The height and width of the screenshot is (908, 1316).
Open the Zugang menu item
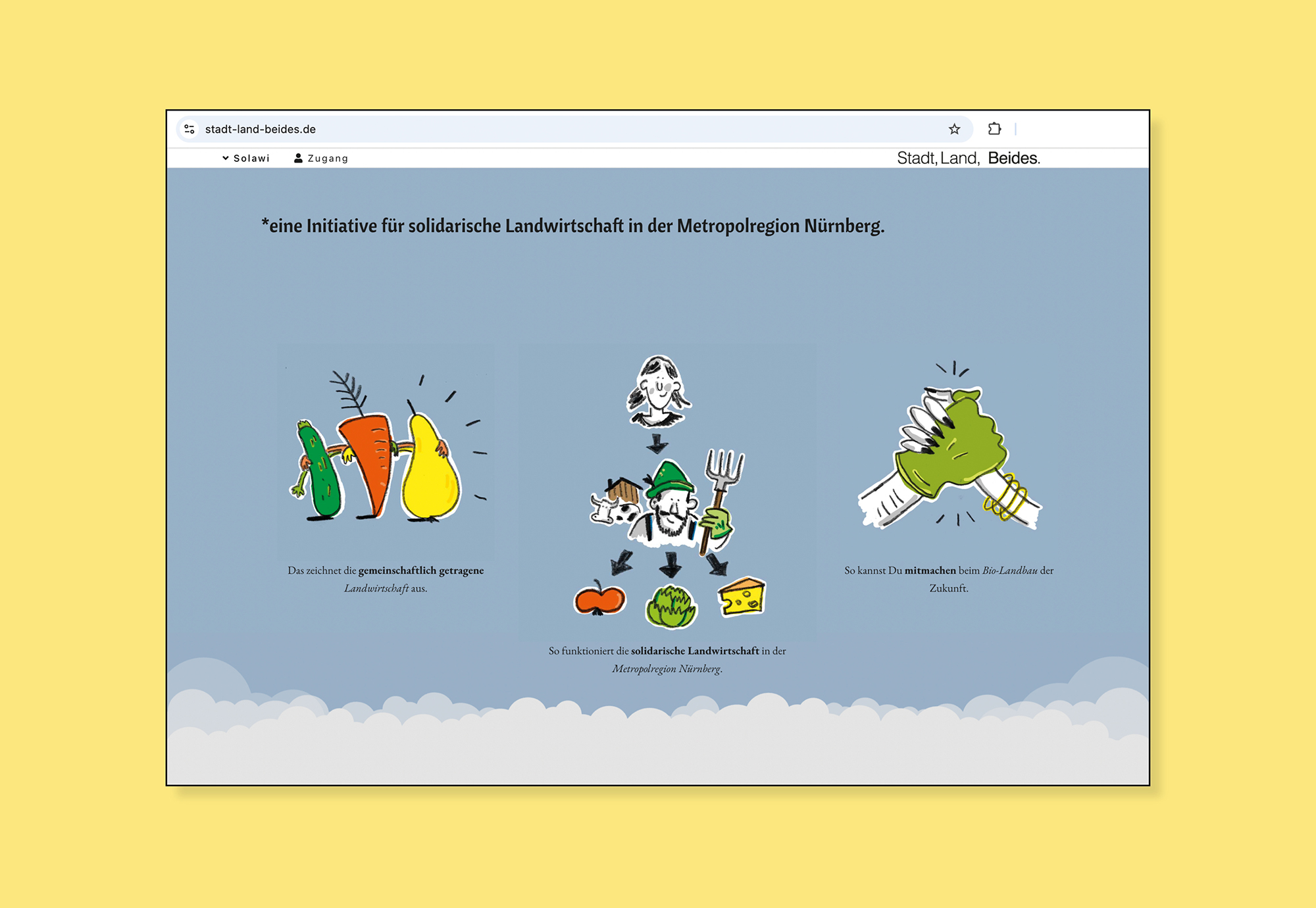pos(328,158)
